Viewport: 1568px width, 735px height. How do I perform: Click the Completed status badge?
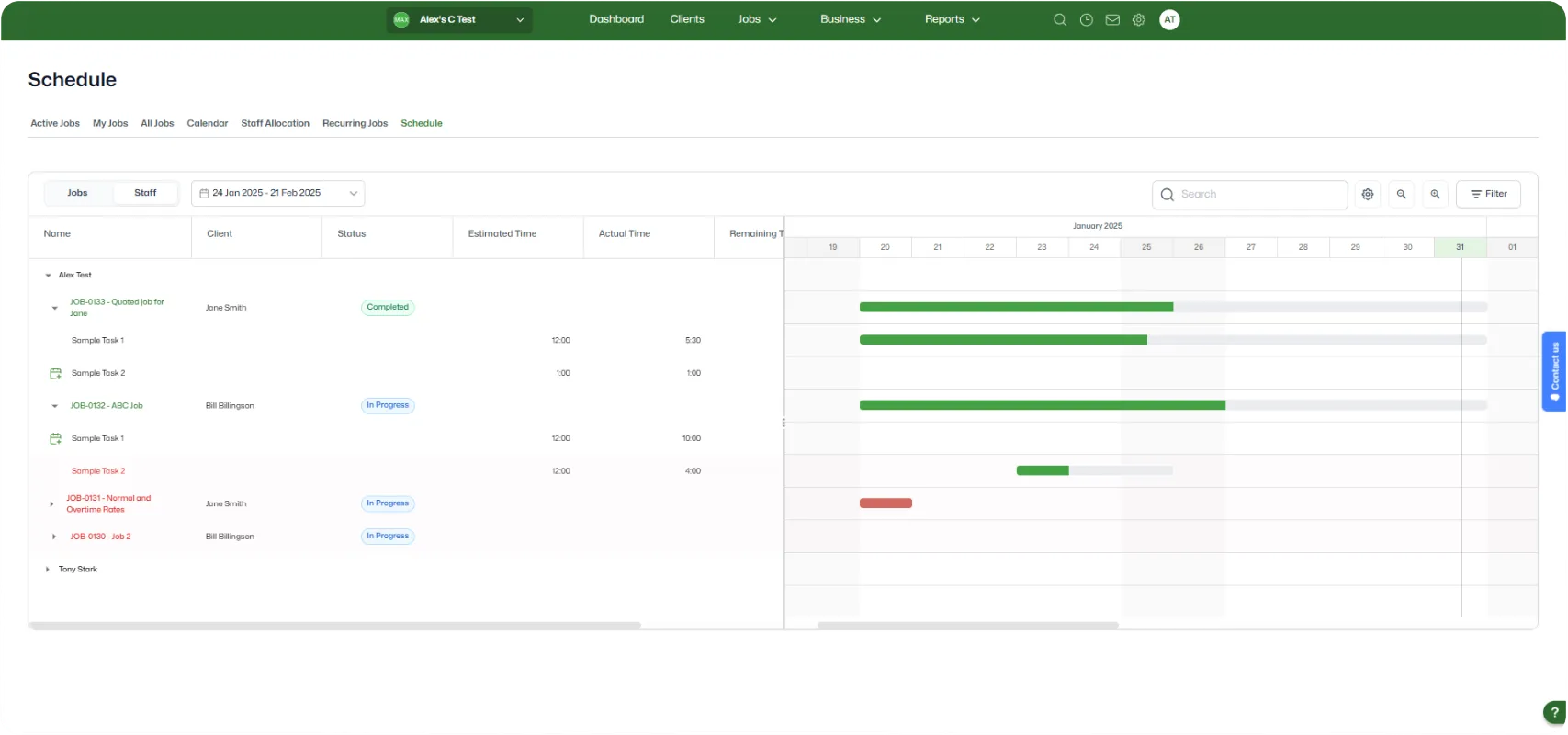click(x=388, y=308)
